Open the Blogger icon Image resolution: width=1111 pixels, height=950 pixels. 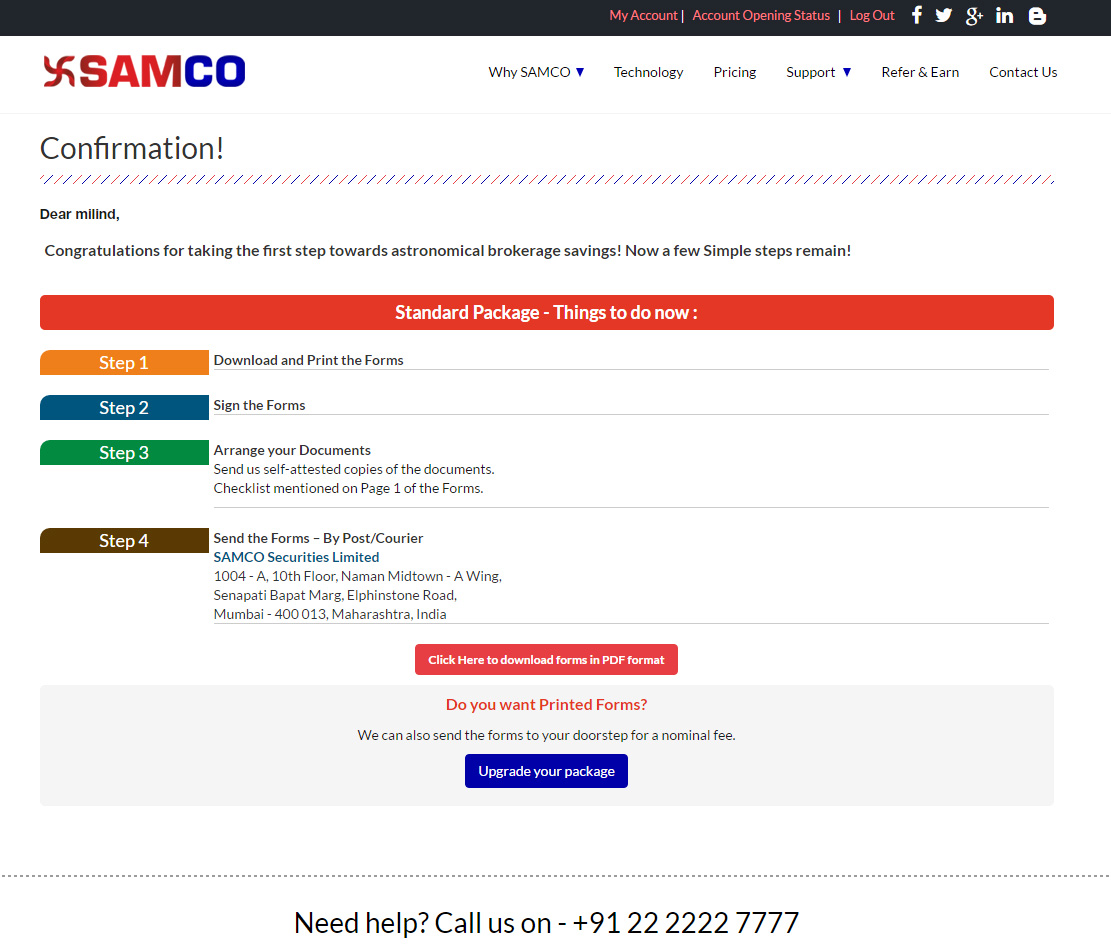tap(1037, 16)
